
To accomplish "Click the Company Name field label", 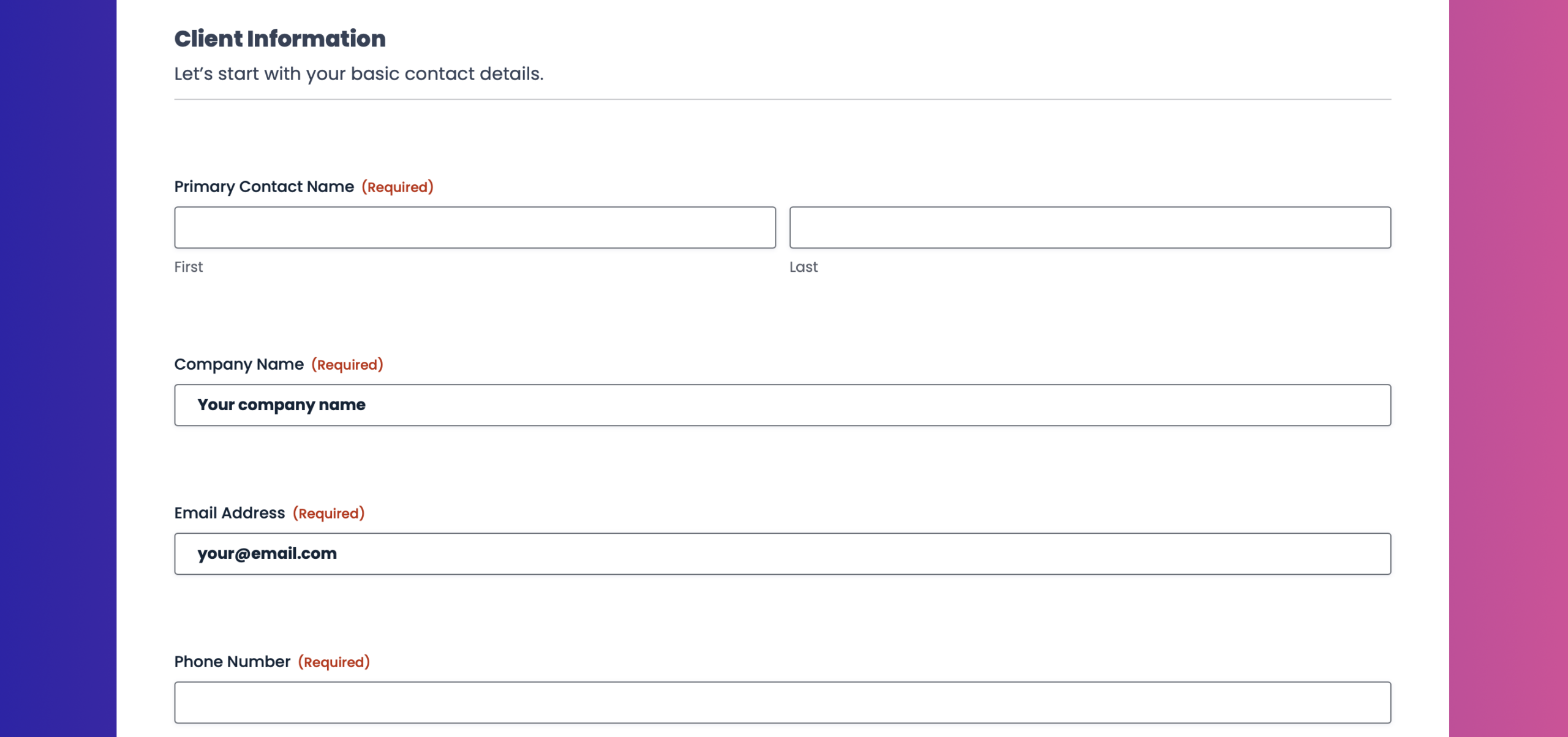I will pyautogui.click(x=239, y=364).
